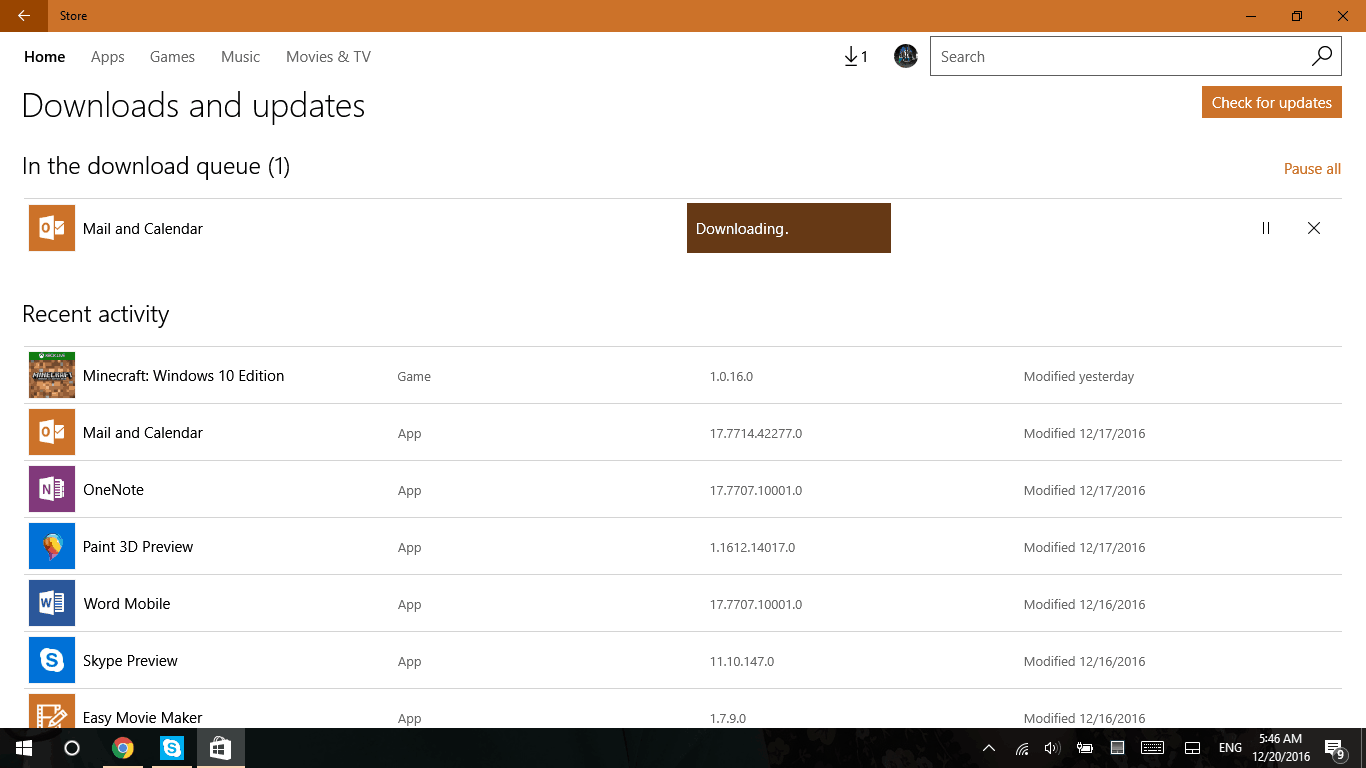Click the back arrow in Store title bar
The width and height of the screenshot is (1366, 768).
[23, 16]
